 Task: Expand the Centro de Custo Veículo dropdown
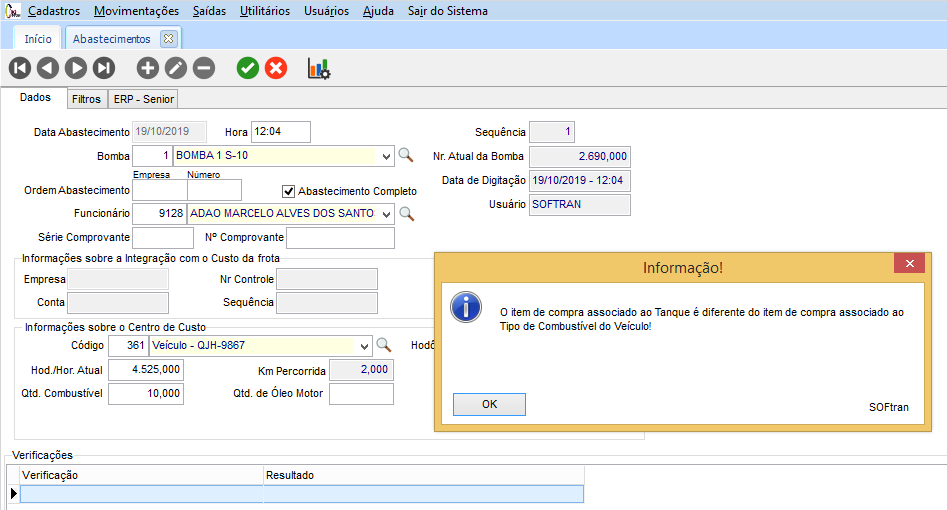coord(363,346)
